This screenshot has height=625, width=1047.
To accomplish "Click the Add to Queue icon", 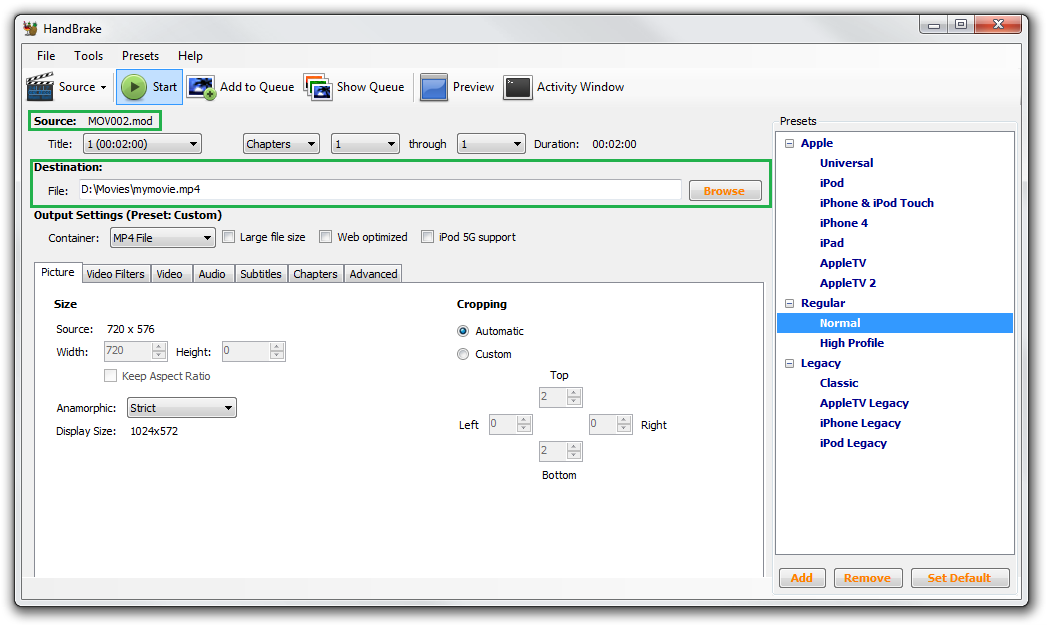I will 201,87.
